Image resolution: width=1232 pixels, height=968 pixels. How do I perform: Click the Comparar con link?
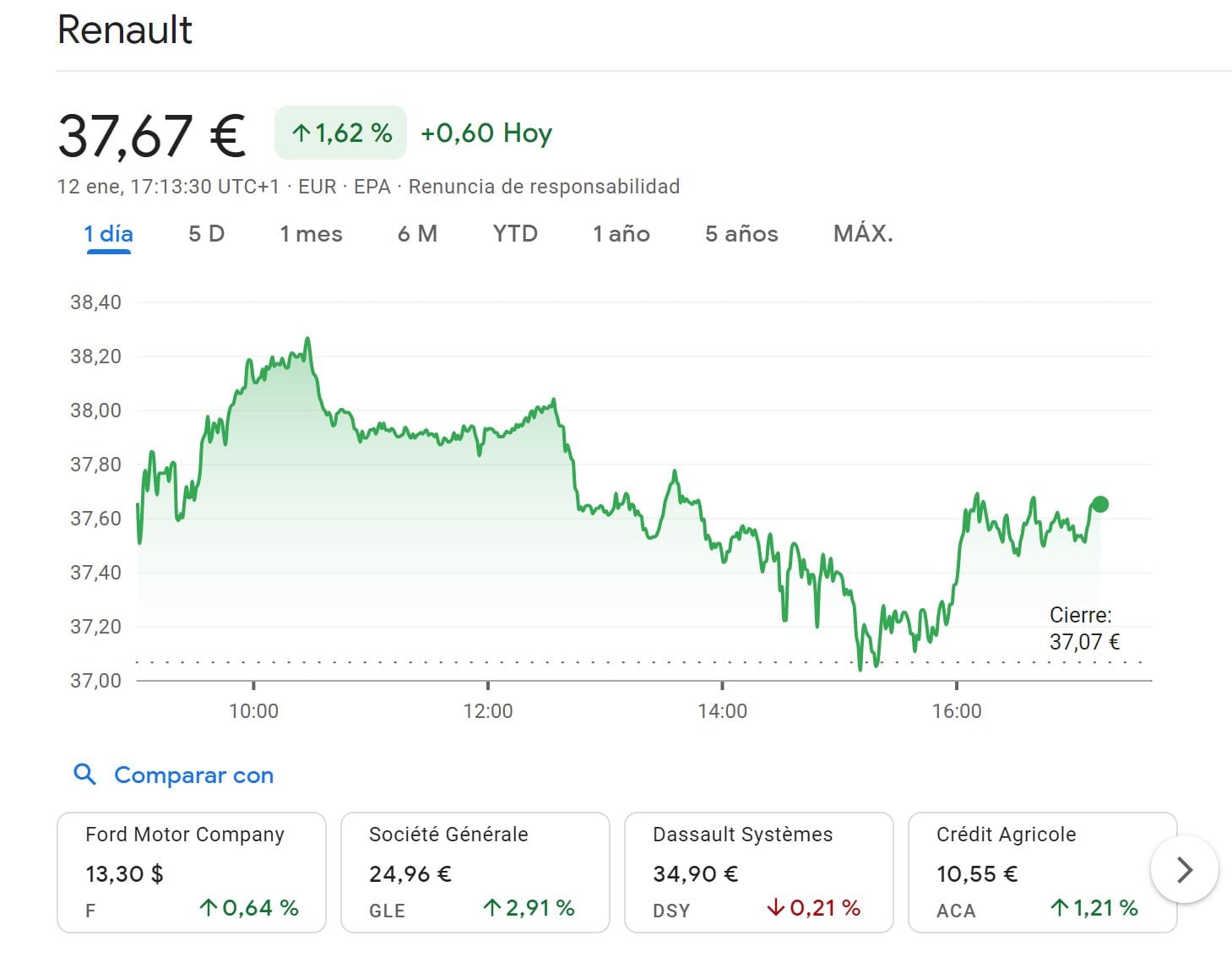click(x=193, y=775)
